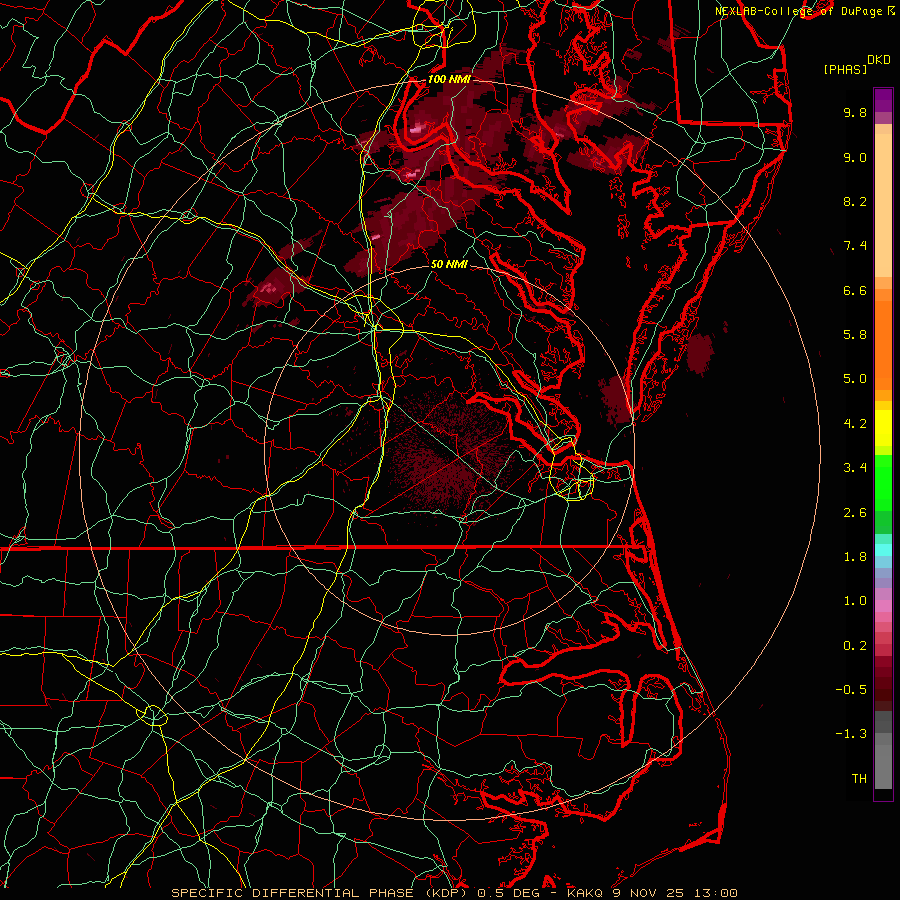This screenshot has height=900, width=900.
Task: Pick the cyan segment of the color bar
Action: [x=883, y=550]
